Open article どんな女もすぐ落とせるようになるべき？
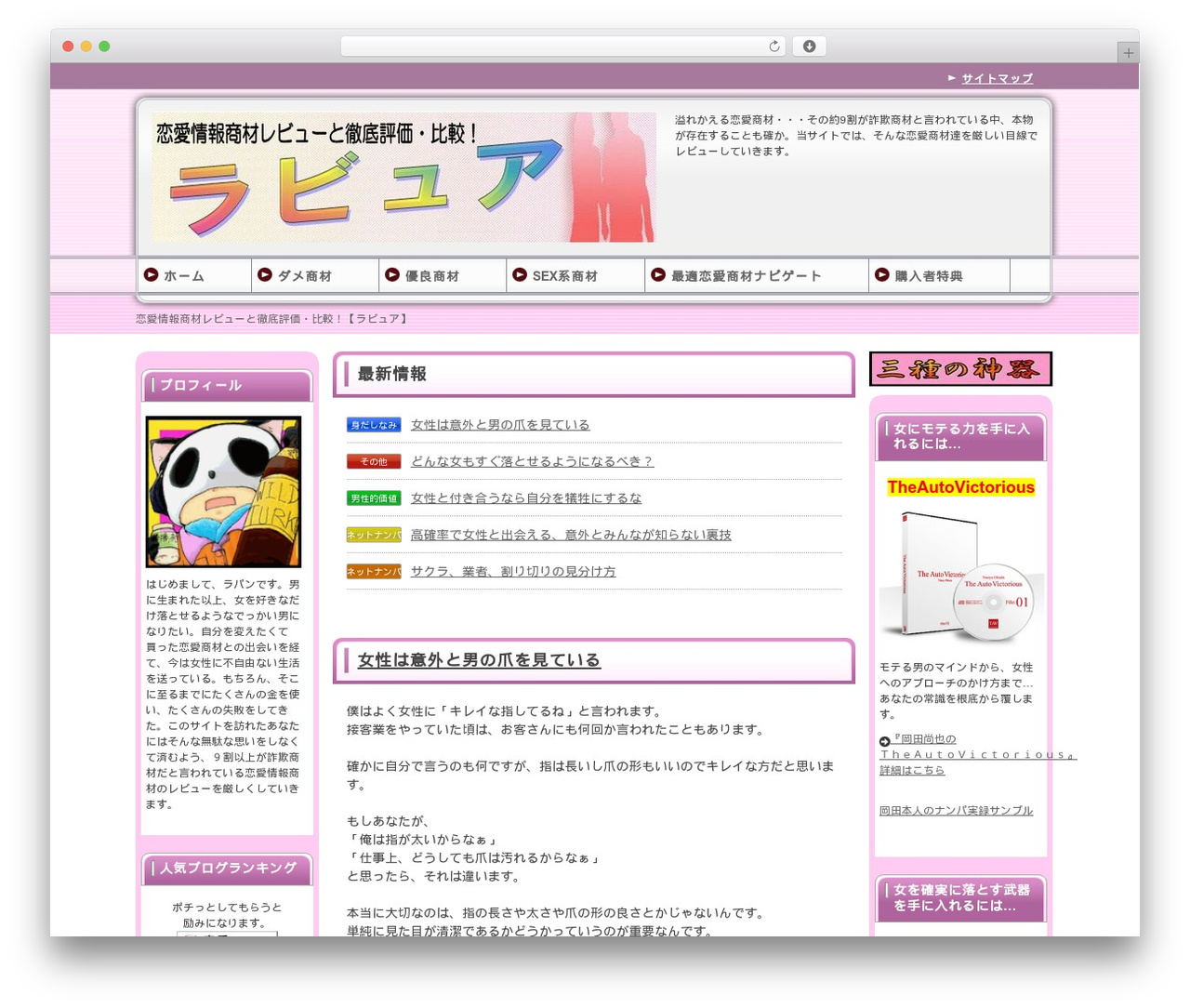1190x1008 pixels. (532, 461)
